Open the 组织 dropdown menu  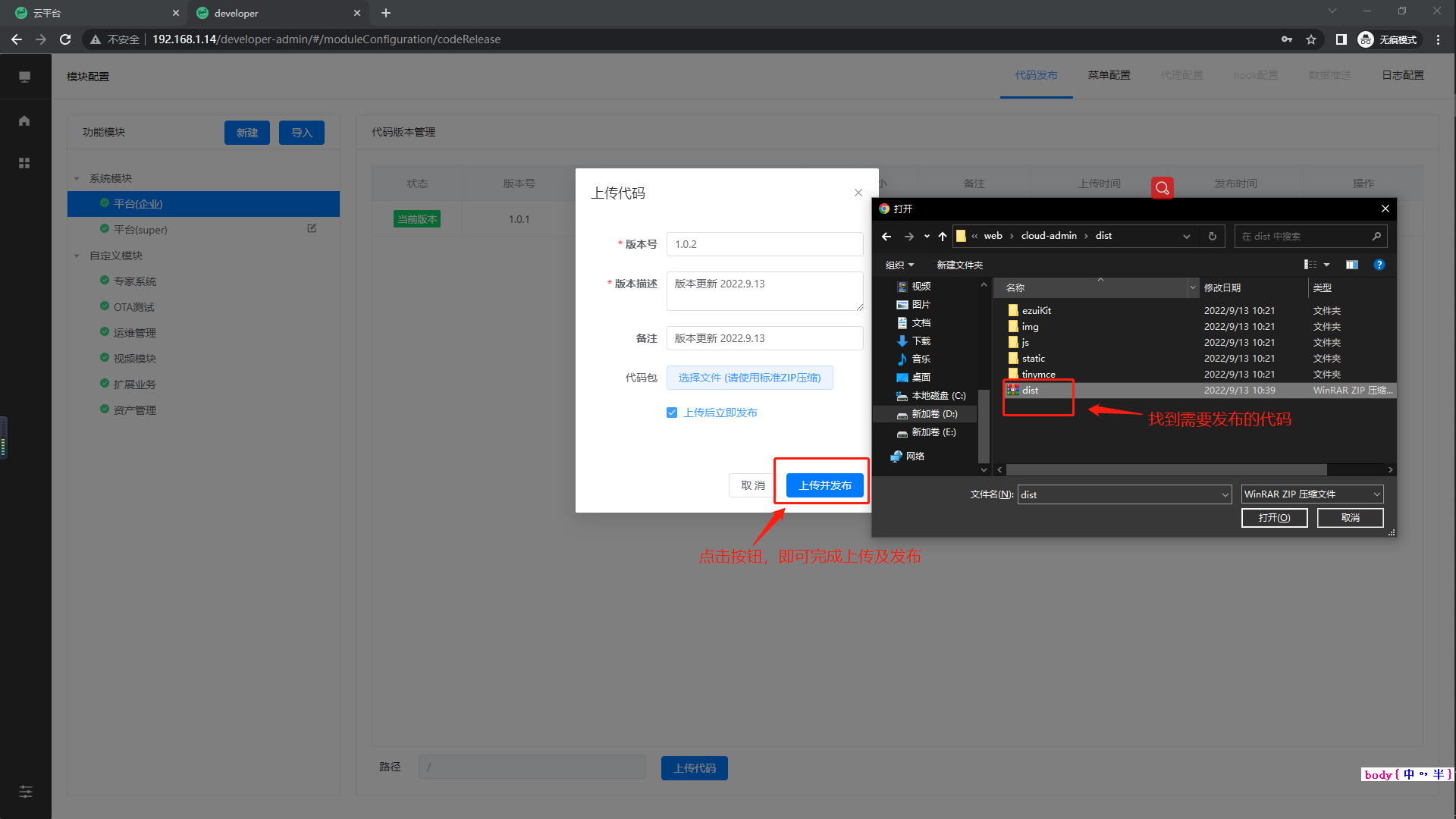[x=899, y=265]
